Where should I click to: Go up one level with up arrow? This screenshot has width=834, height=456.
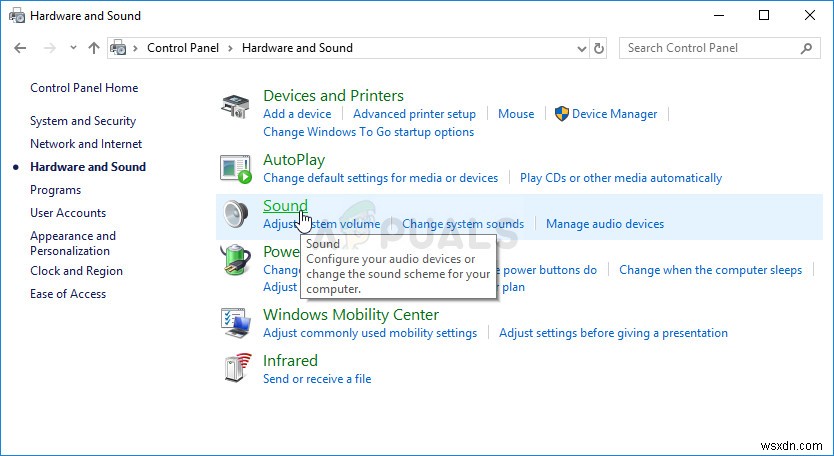click(94, 48)
